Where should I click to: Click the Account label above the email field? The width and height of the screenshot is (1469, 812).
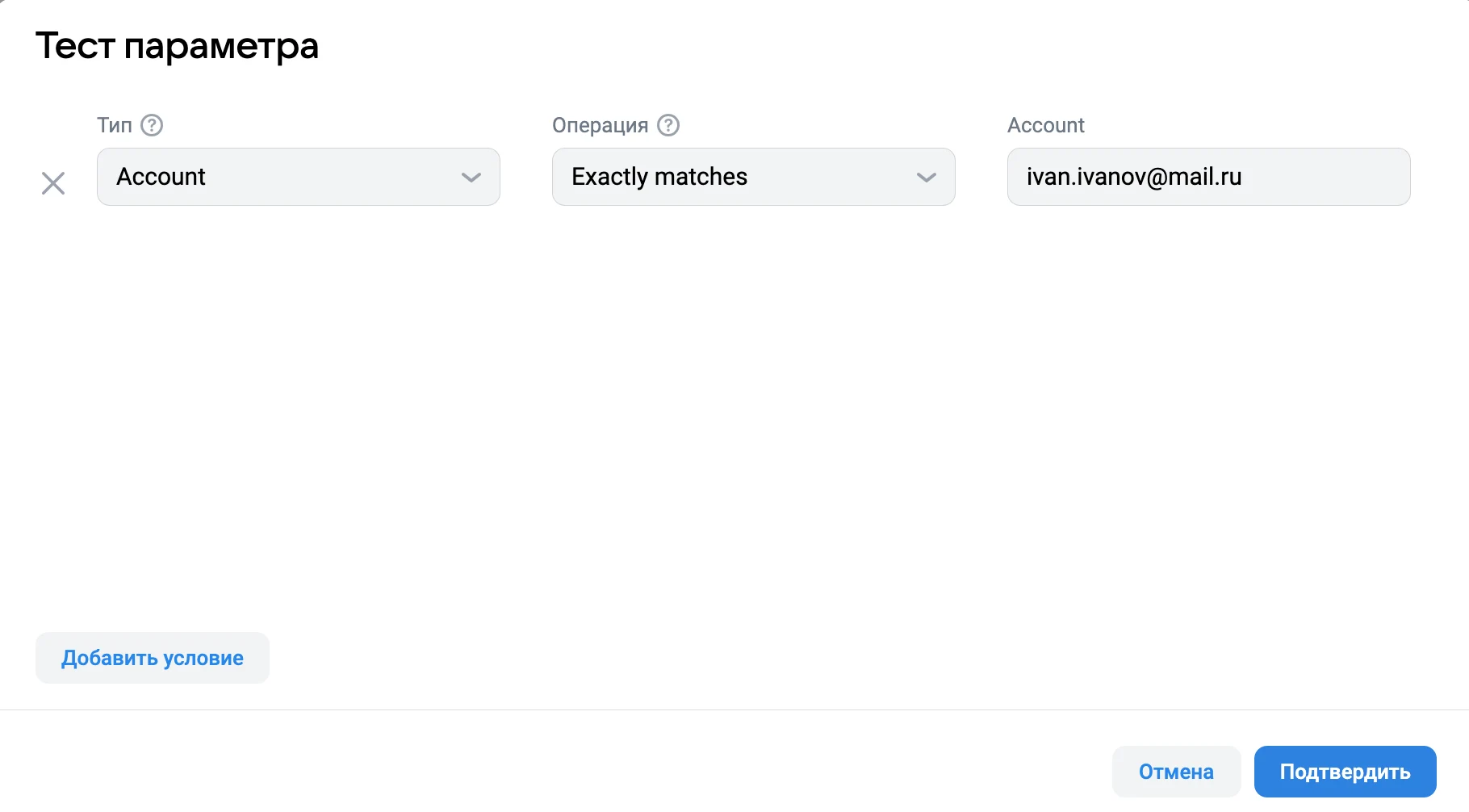coord(1045,125)
